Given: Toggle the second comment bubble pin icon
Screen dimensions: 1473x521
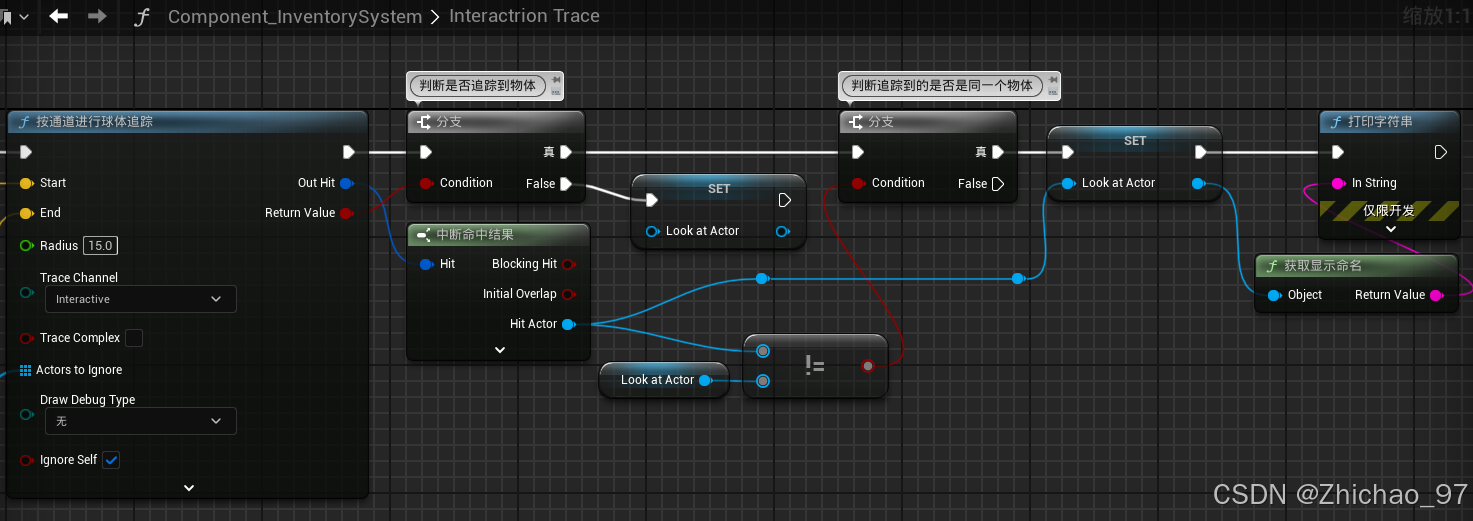Looking at the screenshot, I should (1051, 79).
